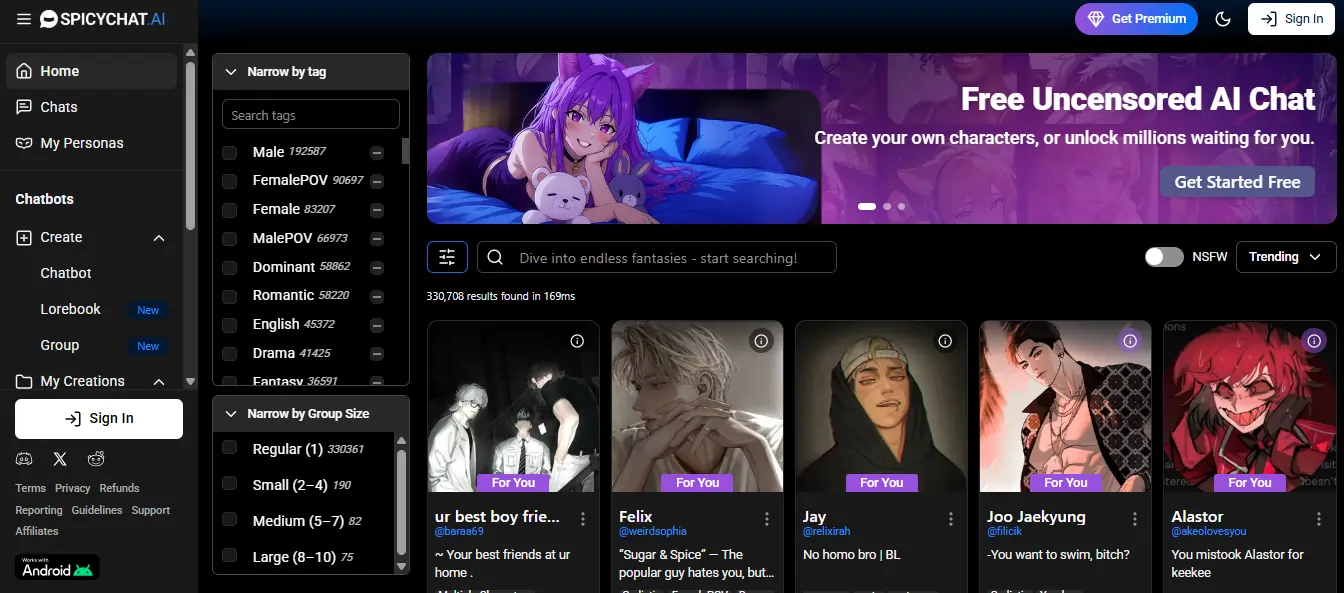This screenshot has height=593, width=1344.
Task: Open the filter settings icon beside search
Action: coord(447,257)
